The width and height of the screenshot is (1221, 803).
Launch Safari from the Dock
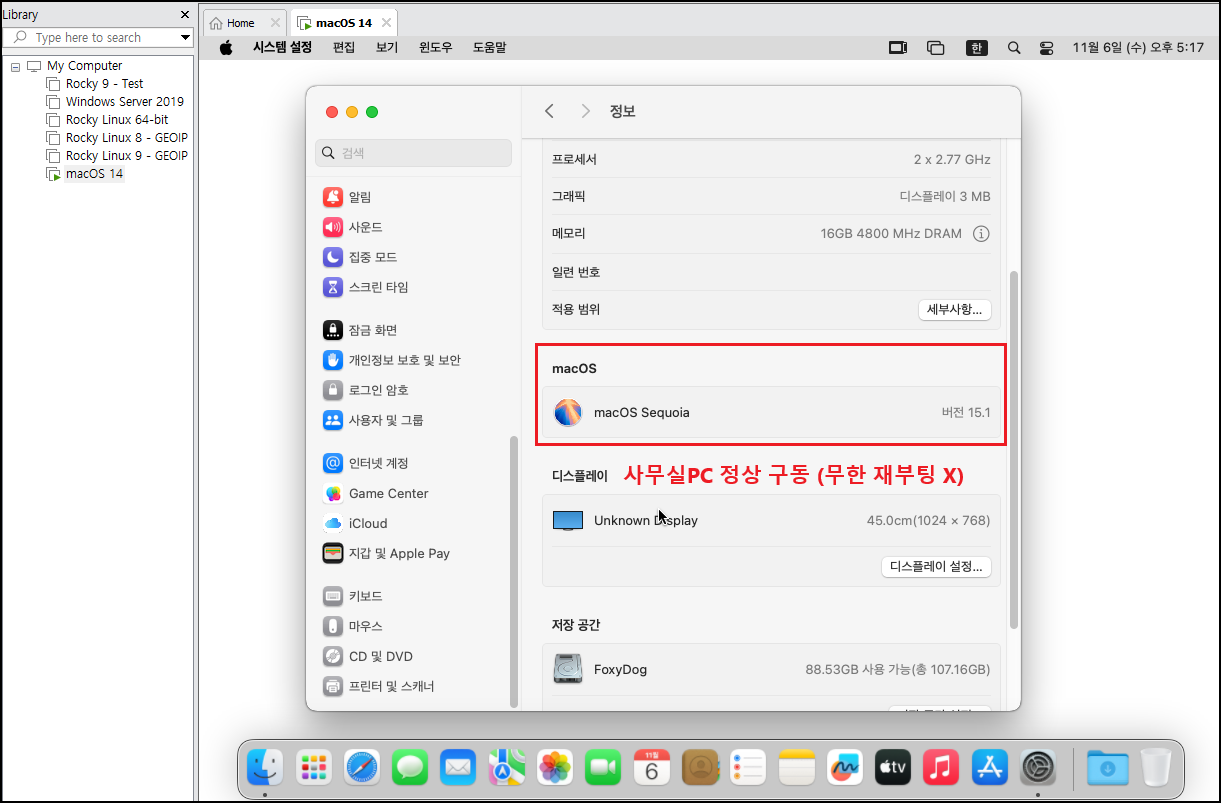pos(362,767)
